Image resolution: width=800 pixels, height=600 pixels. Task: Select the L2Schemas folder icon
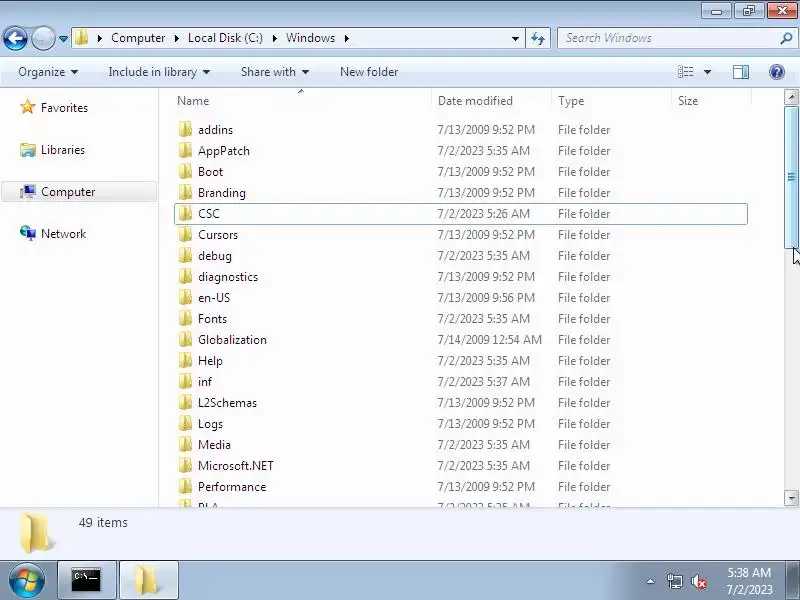(x=186, y=403)
